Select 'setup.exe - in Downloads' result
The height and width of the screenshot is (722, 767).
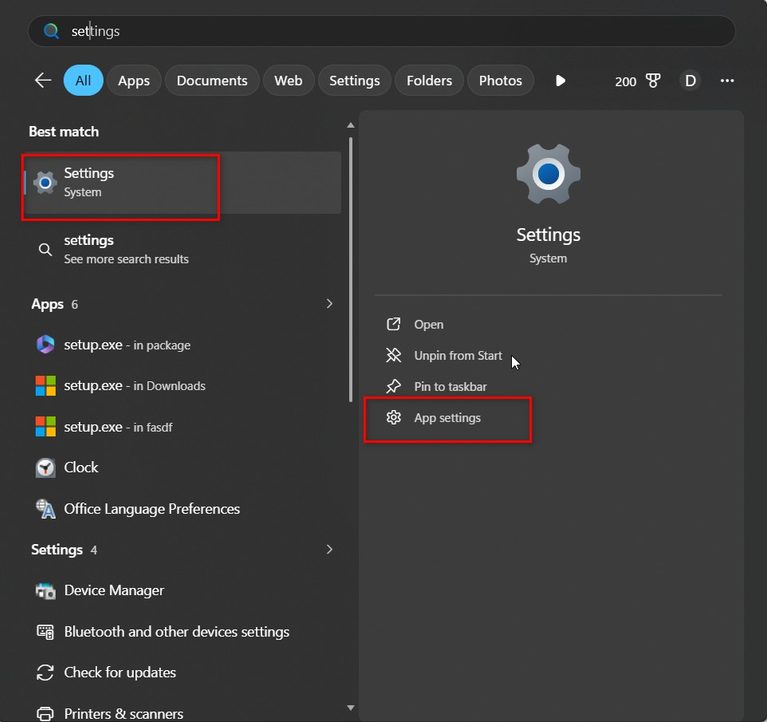click(x=182, y=385)
